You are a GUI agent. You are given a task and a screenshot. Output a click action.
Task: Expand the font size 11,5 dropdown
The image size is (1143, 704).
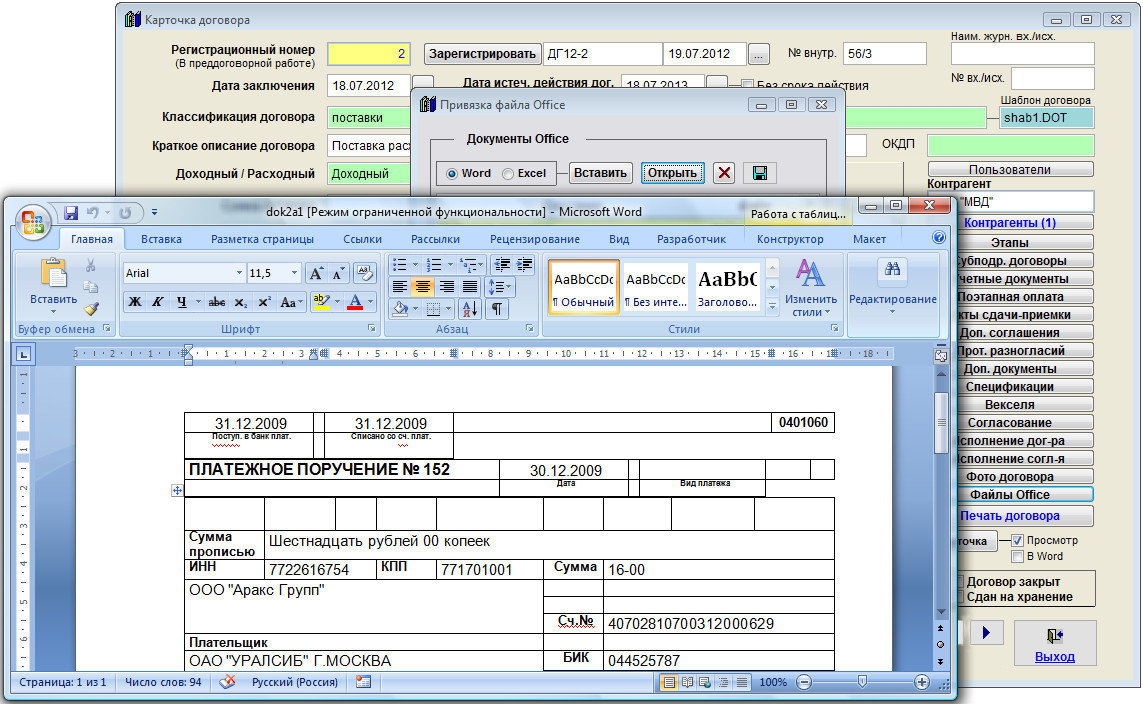[294, 273]
